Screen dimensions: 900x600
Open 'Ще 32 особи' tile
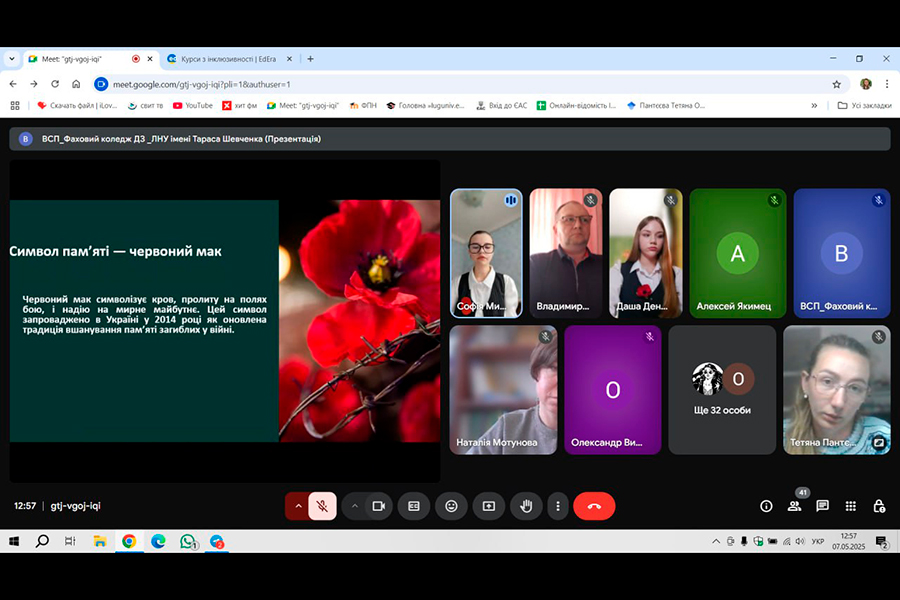click(722, 390)
